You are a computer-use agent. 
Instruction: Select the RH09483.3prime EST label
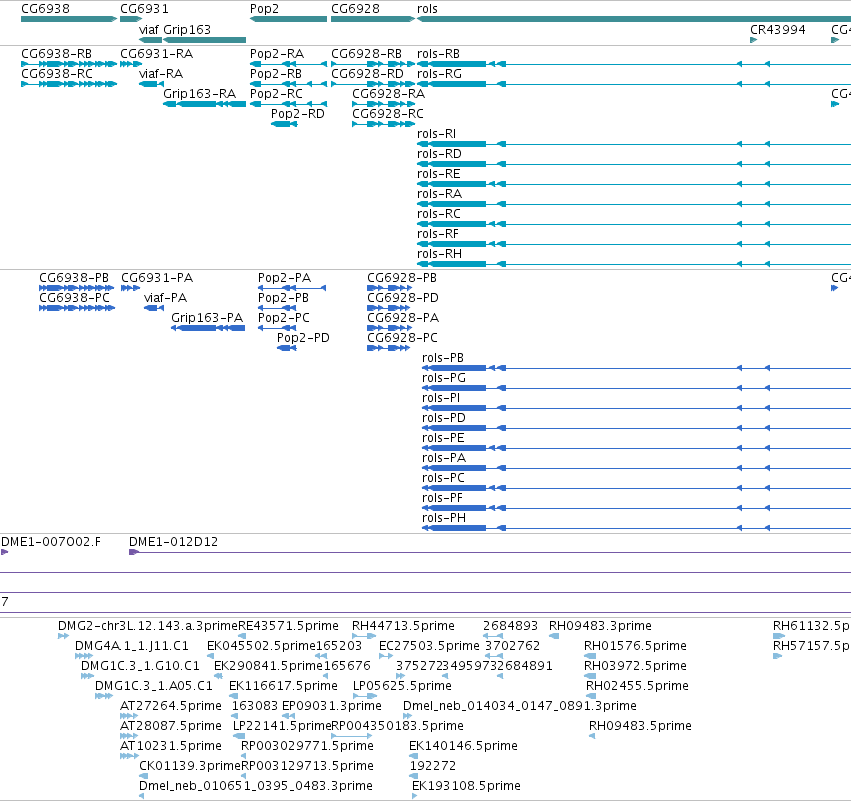(600, 626)
